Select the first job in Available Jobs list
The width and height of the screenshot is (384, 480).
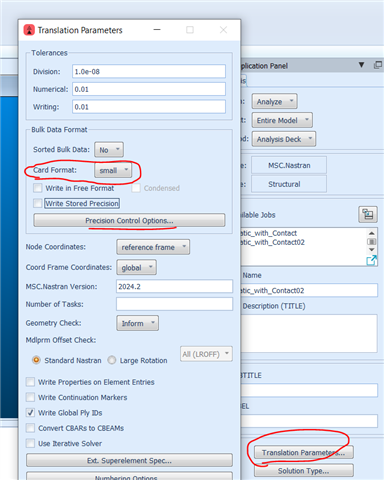click(269, 233)
